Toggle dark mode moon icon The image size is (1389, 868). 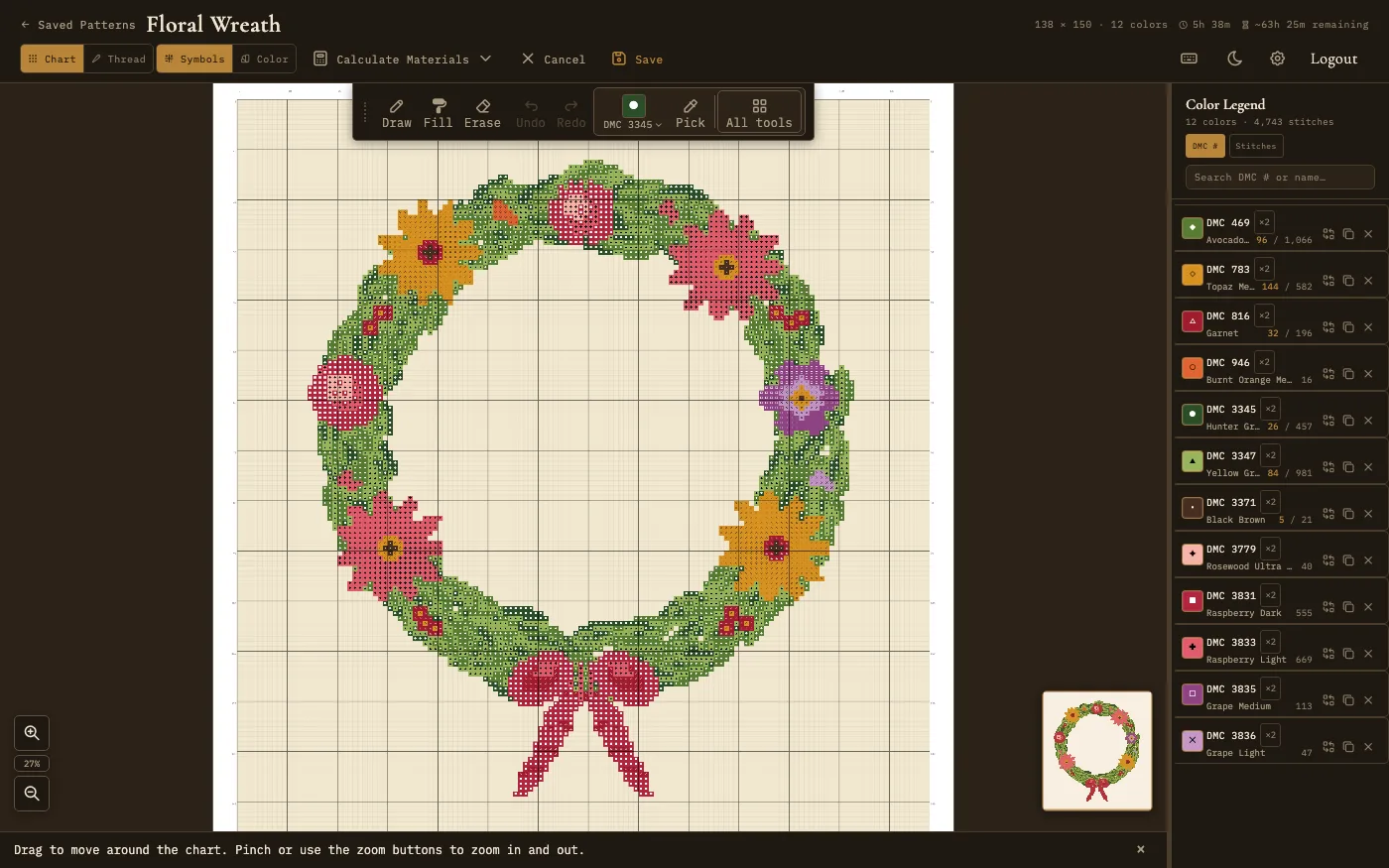[1234, 59]
